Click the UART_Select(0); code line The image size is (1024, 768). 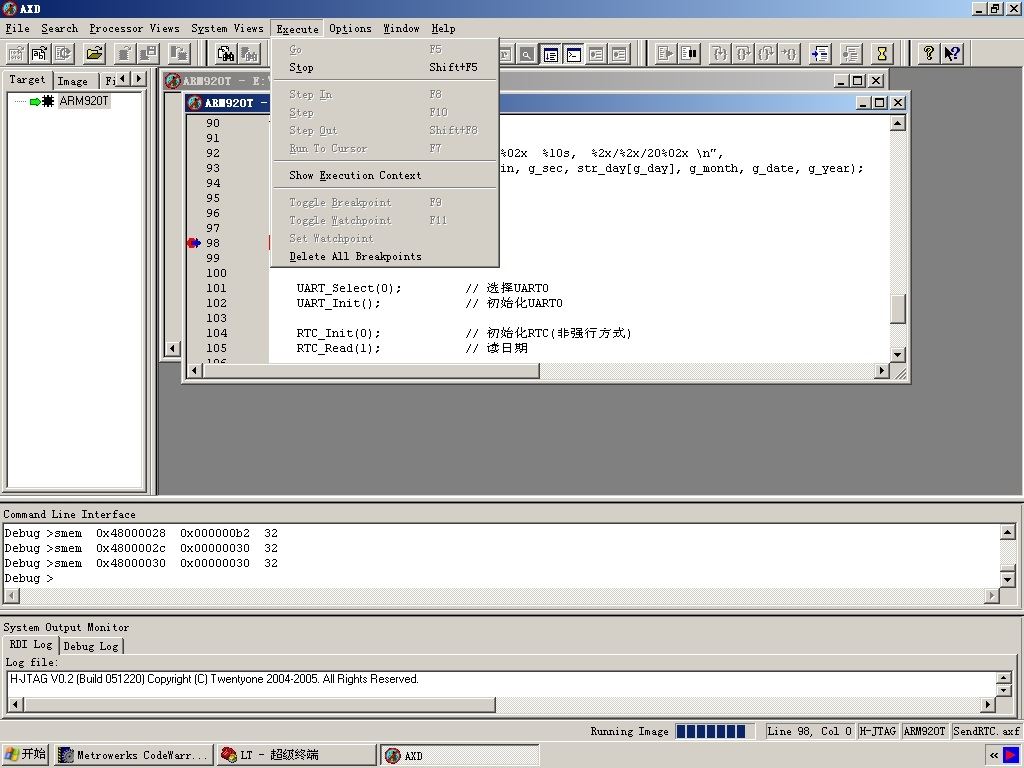coord(349,288)
